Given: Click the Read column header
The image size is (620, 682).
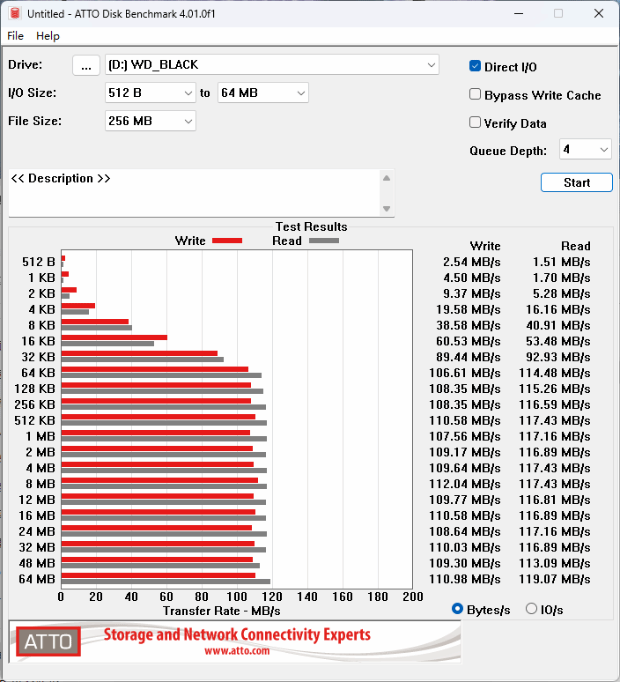Looking at the screenshot, I should coord(576,246).
